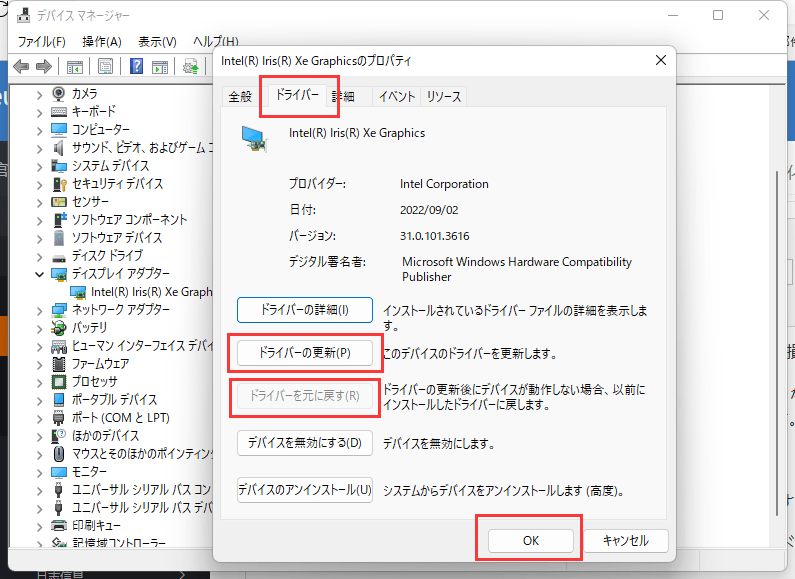Click the カメラ camera device icon
This screenshot has height=579, width=795.
click(x=60, y=93)
